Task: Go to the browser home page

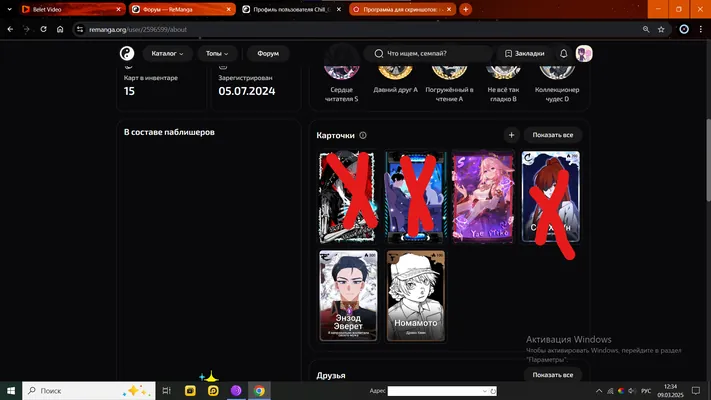Action: pyautogui.click(x=60, y=29)
